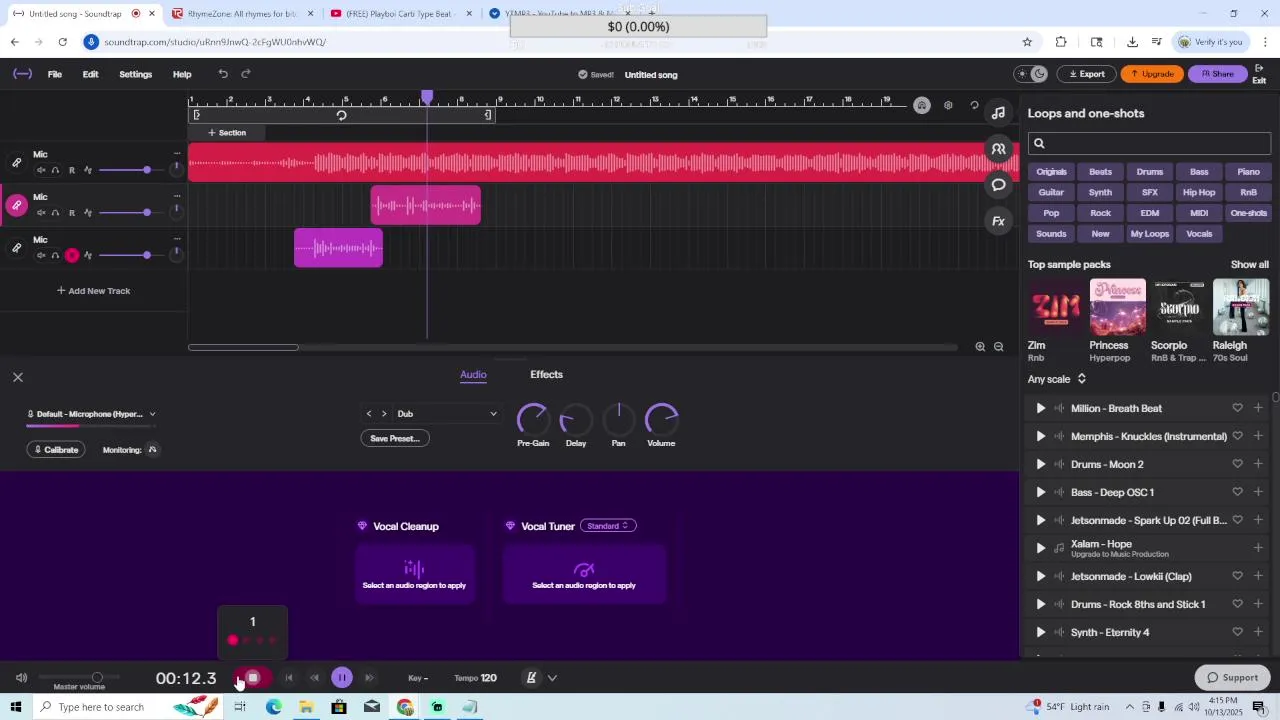The height and width of the screenshot is (720, 1280).
Task: Open the collaborators panel icon
Action: (998, 149)
